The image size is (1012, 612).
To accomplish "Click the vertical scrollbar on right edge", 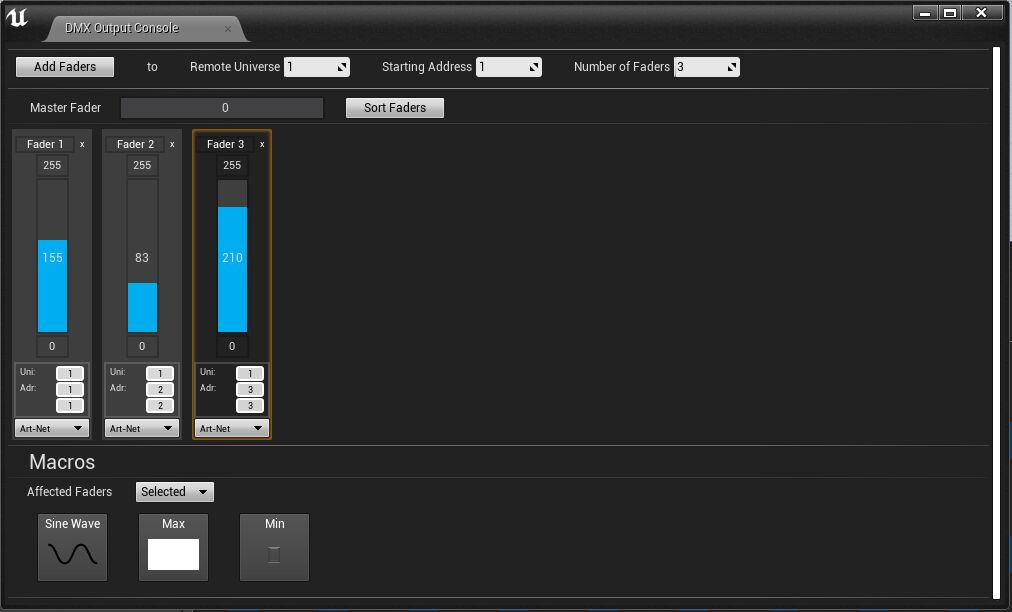I will point(997,323).
